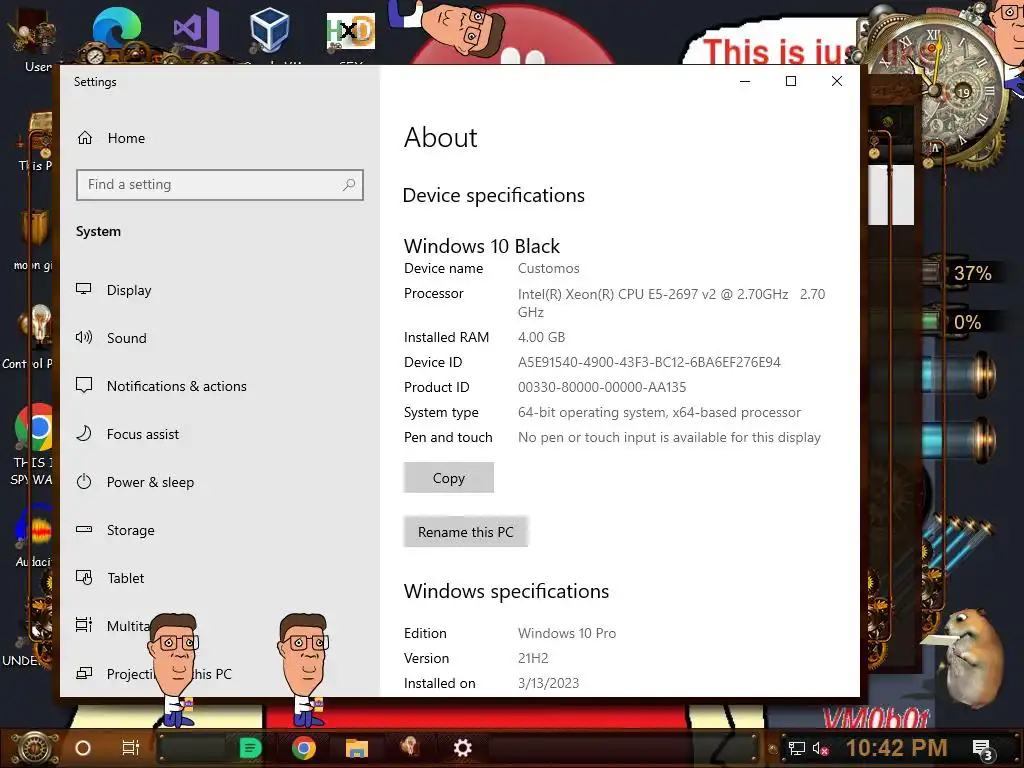Select the Product ID value 00330-80000-00000-AA135
Image resolution: width=1024 pixels, height=768 pixels.
click(x=601, y=387)
